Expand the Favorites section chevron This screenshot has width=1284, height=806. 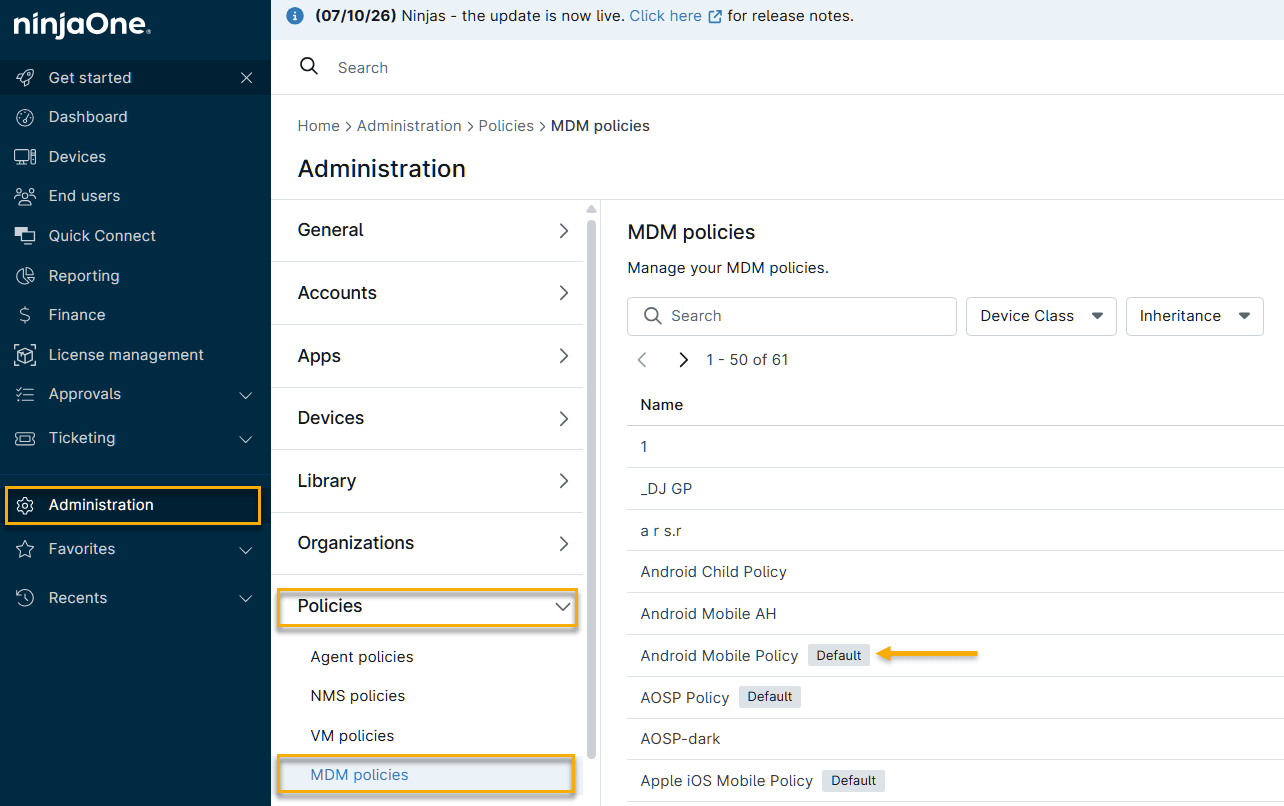[246, 550]
